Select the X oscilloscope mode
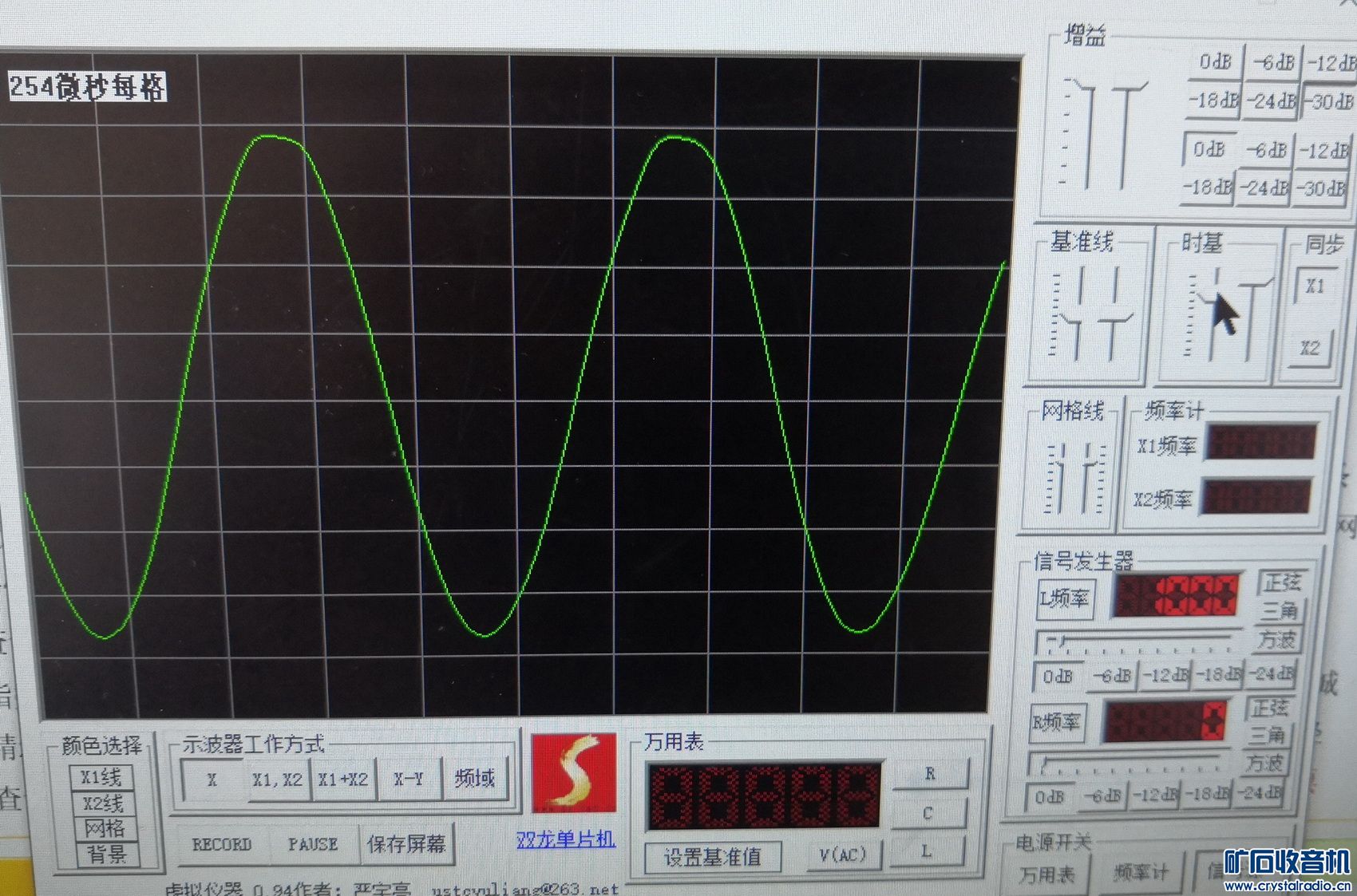Screen dimensions: 1357x896 (212, 780)
